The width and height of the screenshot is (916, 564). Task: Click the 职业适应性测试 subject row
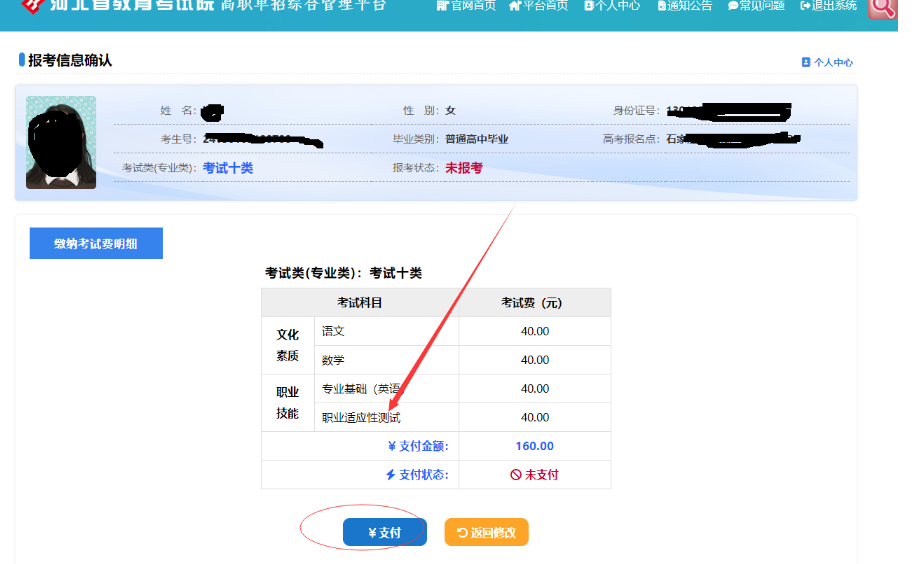(x=360, y=418)
